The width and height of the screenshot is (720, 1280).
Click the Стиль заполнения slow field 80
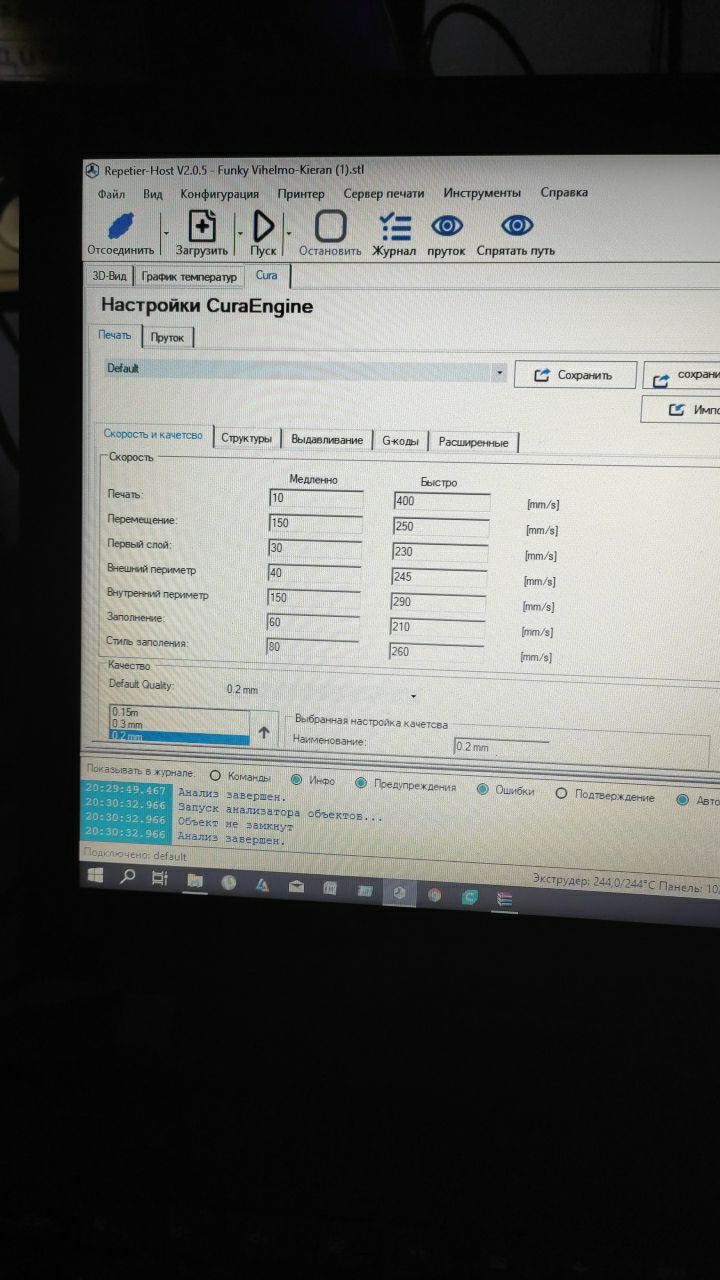click(311, 647)
